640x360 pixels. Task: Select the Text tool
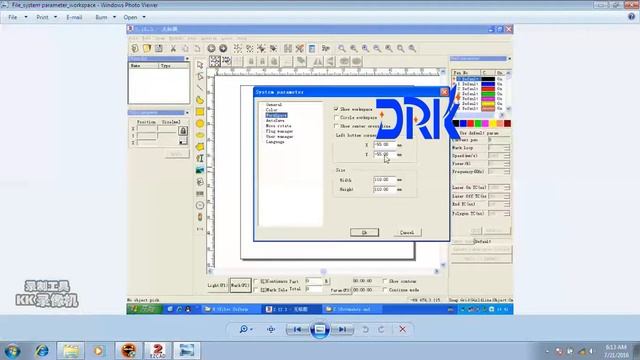coord(200,158)
